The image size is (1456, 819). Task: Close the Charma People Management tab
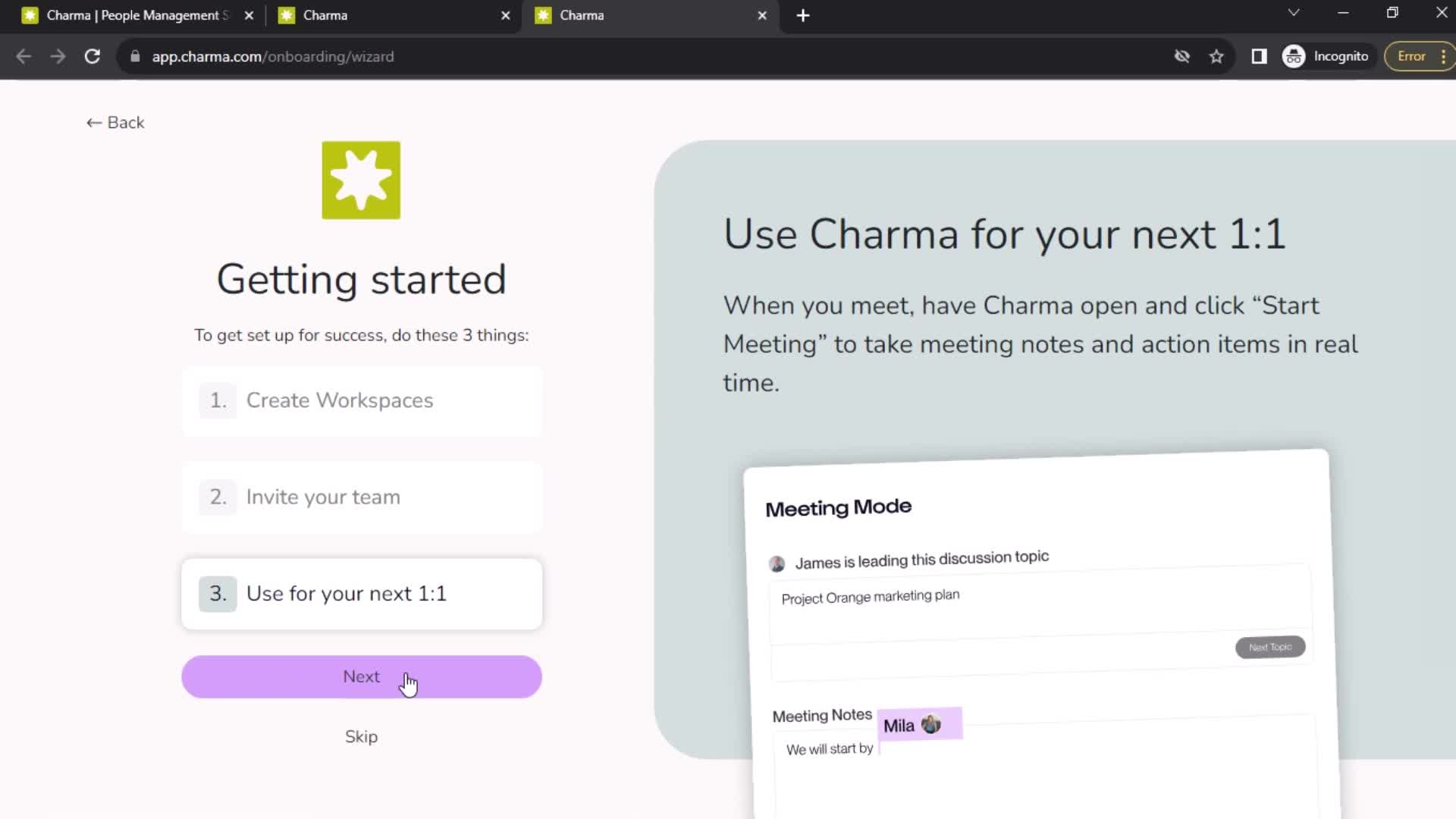click(x=249, y=15)
